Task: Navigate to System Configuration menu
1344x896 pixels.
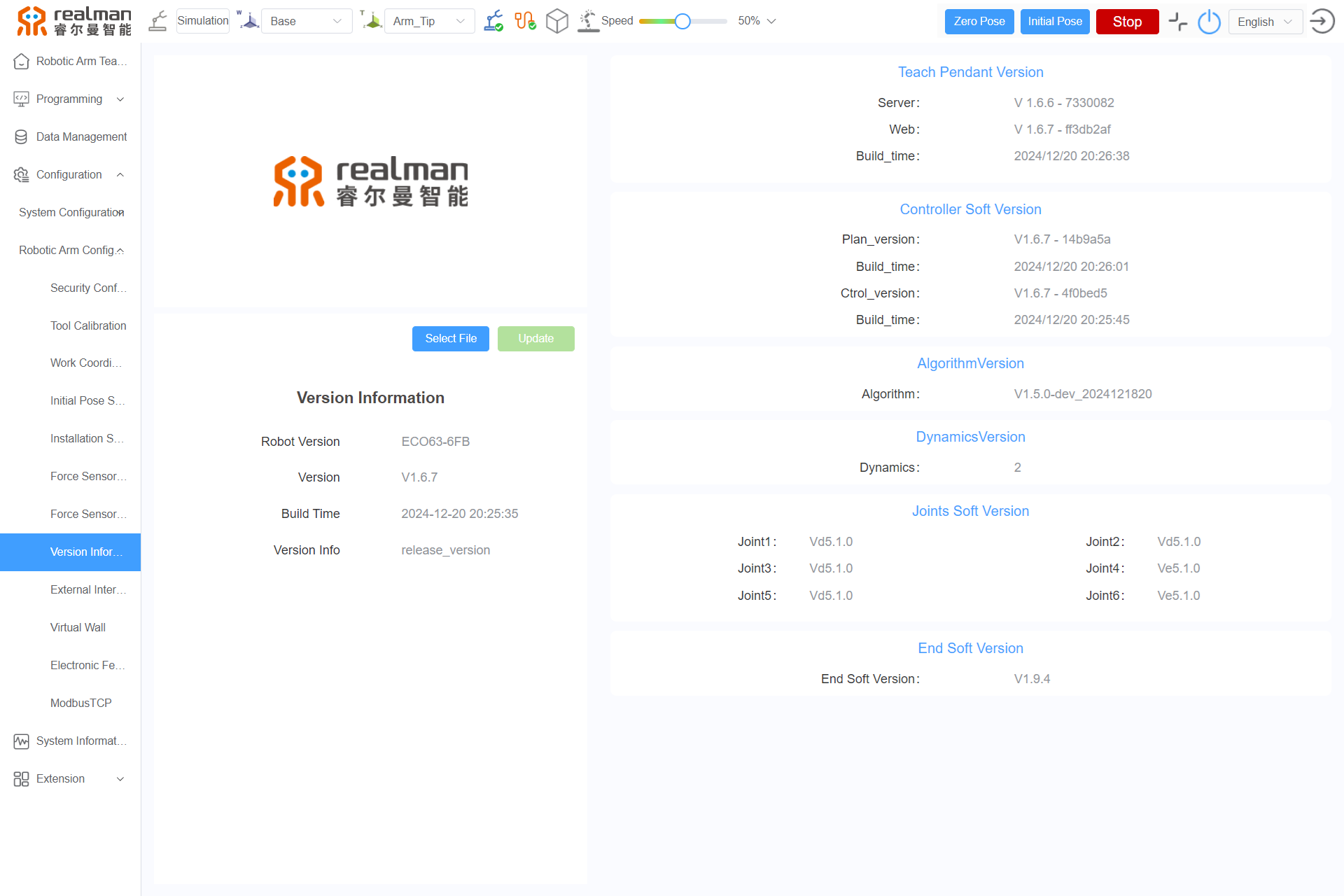Action: click(x=71, y=211)
